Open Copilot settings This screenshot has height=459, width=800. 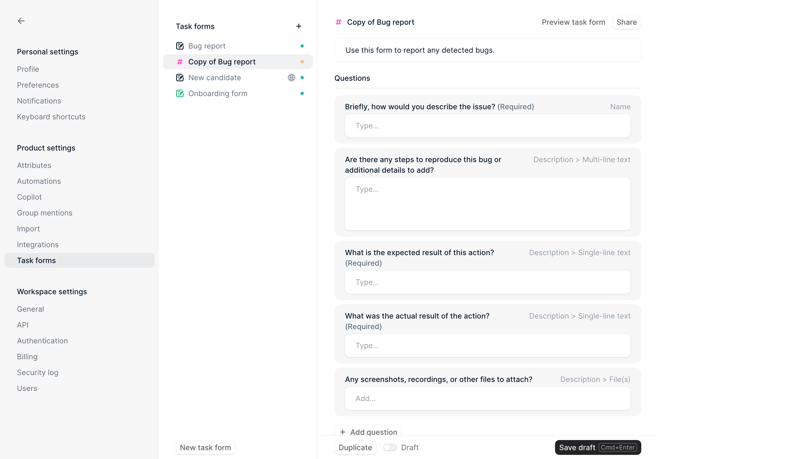pyautogui.click(x=29, y=197)
